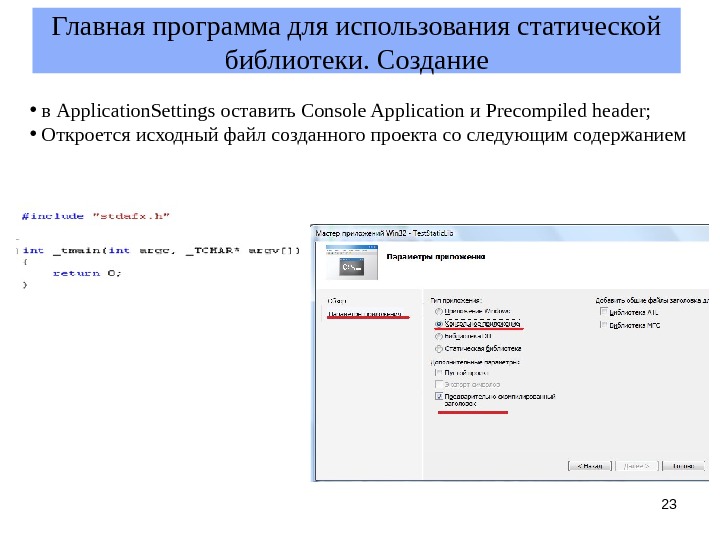Select the 'Консольное приложение' radio option
This screenshot has height=540, width=720.
(x=439, y=324)
